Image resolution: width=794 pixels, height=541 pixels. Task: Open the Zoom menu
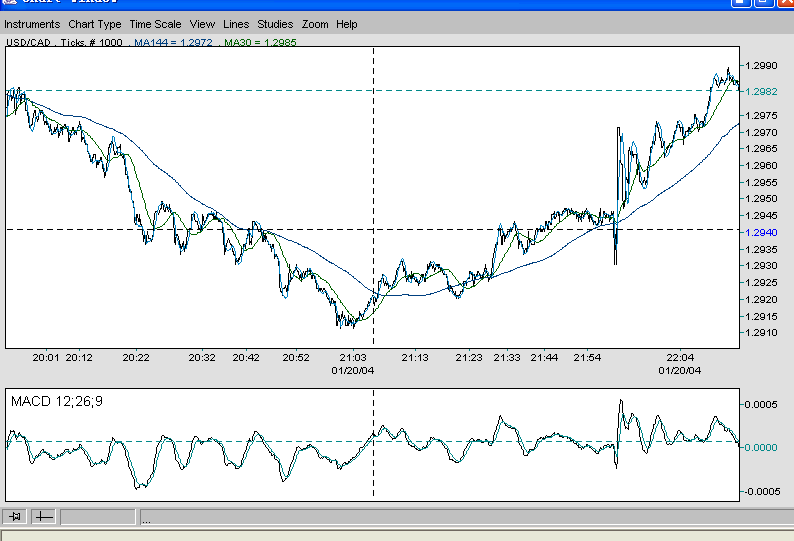[315, 24]
